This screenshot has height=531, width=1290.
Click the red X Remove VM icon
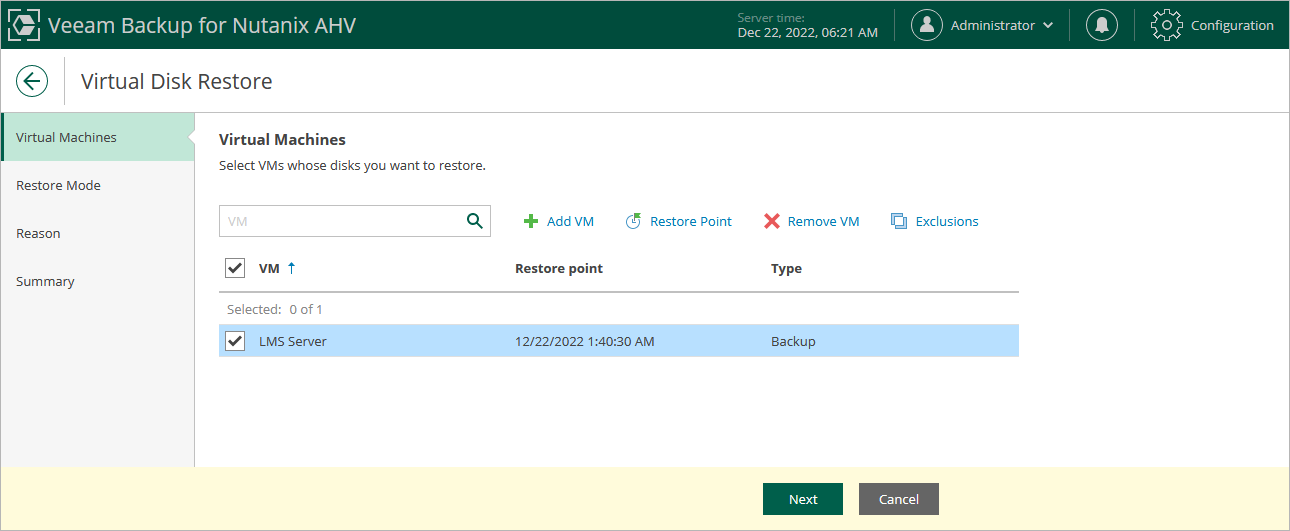tap(772, 221)
